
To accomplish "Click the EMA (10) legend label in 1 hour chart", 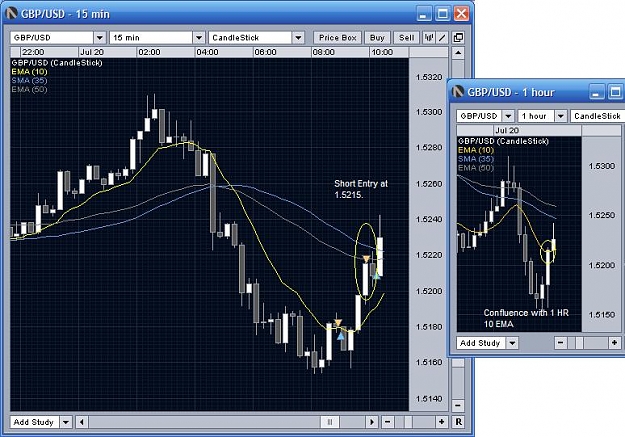I will coord(476,150).
